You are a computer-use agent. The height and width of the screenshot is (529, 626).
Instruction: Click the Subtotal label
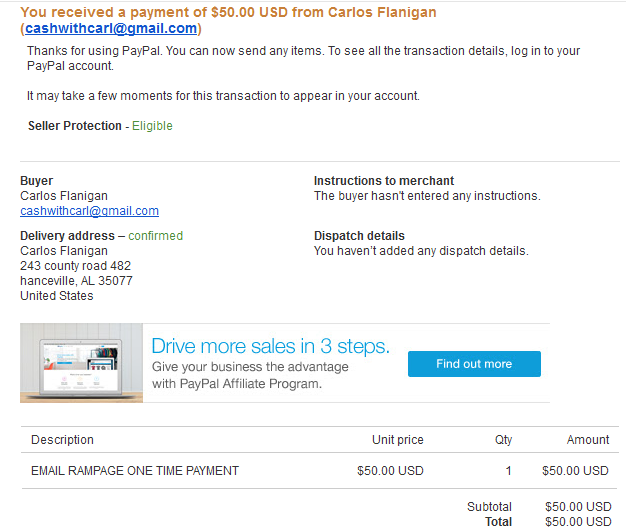click(489, 507)
